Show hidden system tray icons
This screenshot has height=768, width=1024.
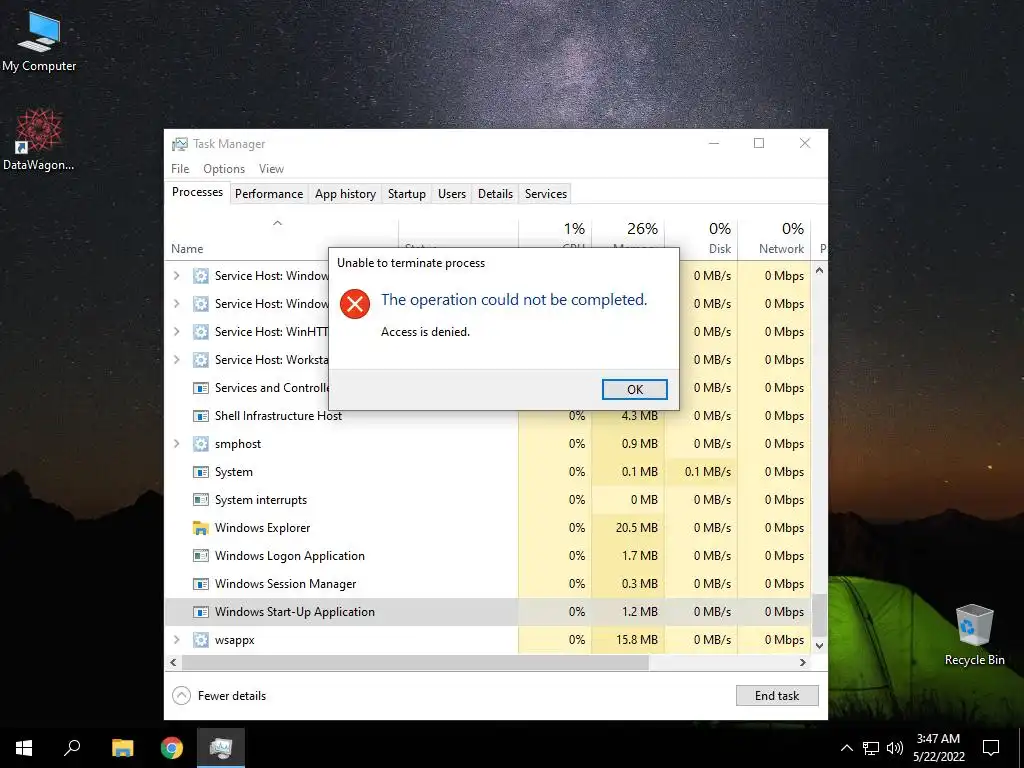click(x=846, y=748)
